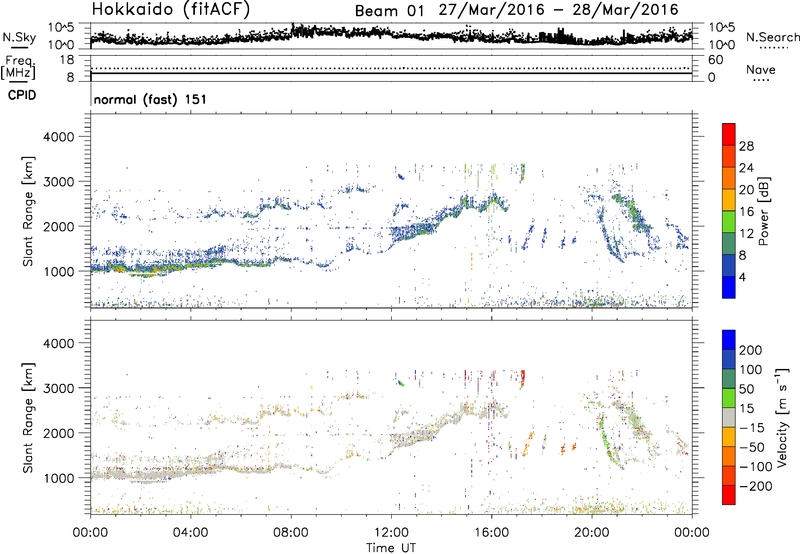
Task: Click the '-50' tick on Velocity colorbar
Action: pos(751,447)
